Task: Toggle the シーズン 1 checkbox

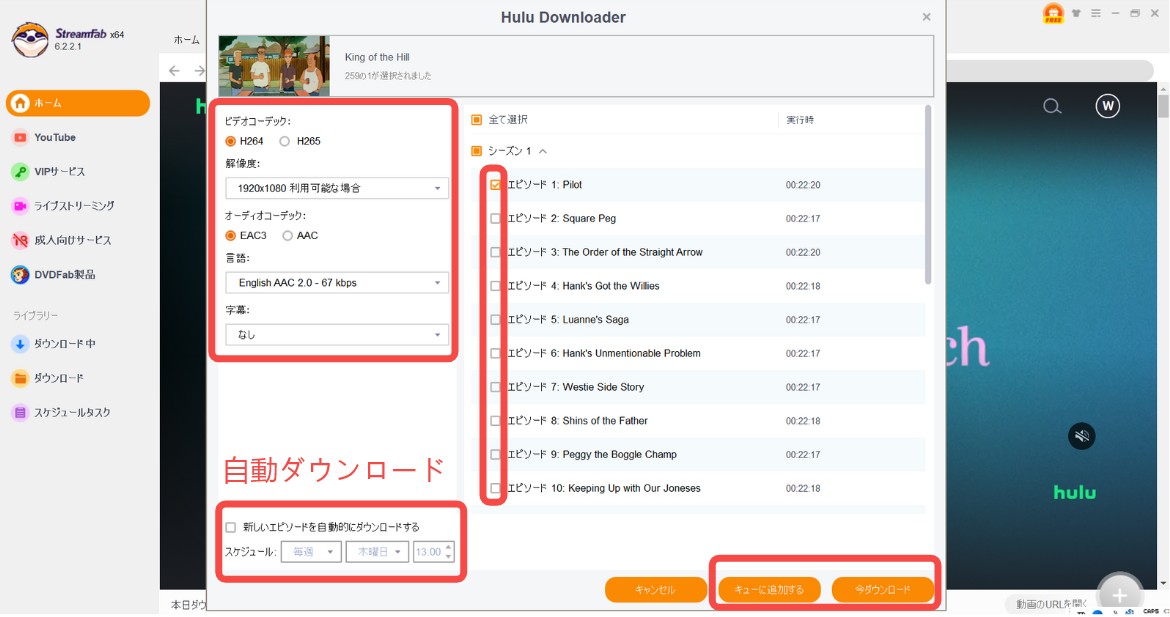Action: (x=477, y=151)
